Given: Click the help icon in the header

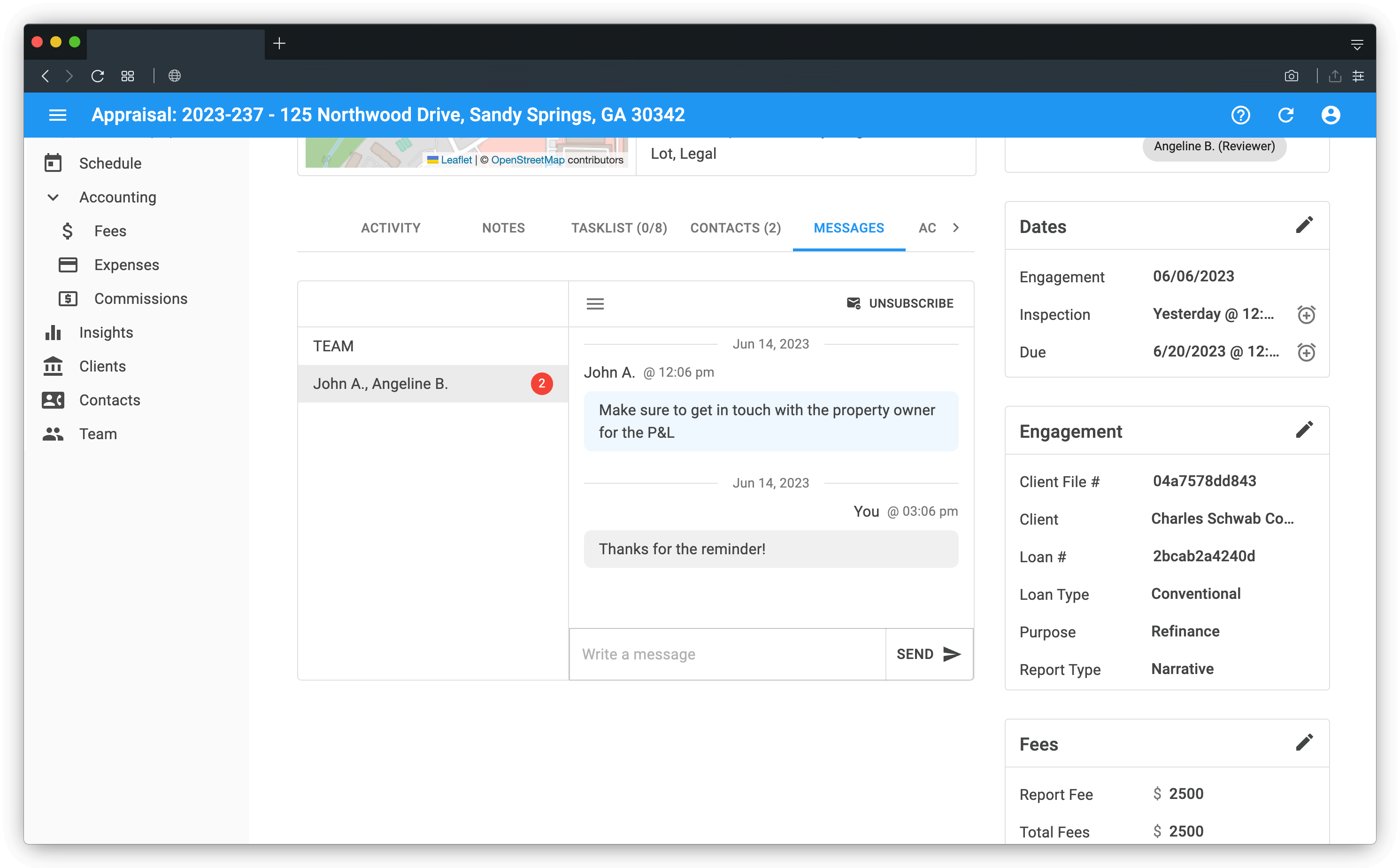Looking at the screenshot, I should (x=1241, y=115).
